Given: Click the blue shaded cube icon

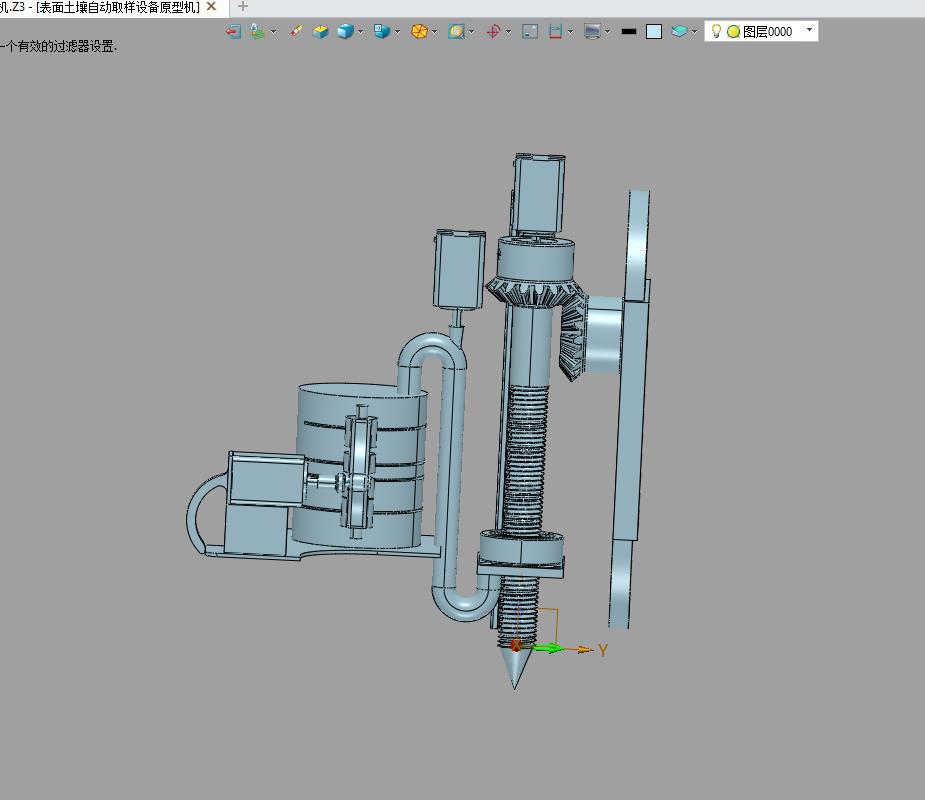Looking at the screenshot, I should [345, 31].
